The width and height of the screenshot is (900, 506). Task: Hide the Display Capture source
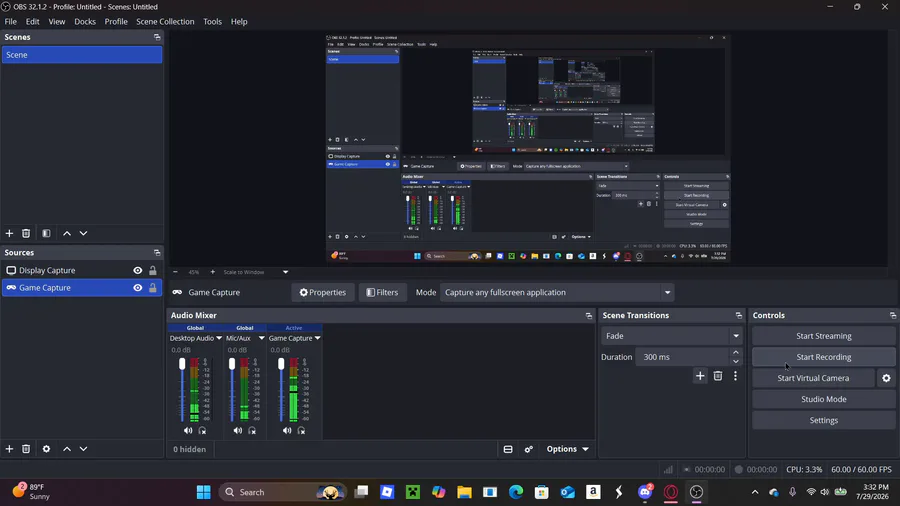pyautogui.click(x=138, y=270)
